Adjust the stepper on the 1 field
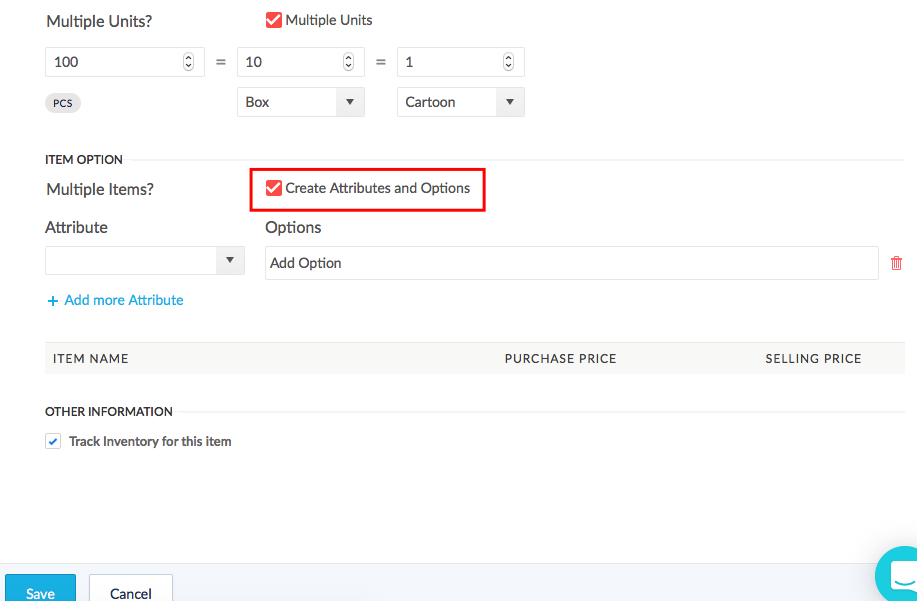917x601 pixels. pos(508,61)
